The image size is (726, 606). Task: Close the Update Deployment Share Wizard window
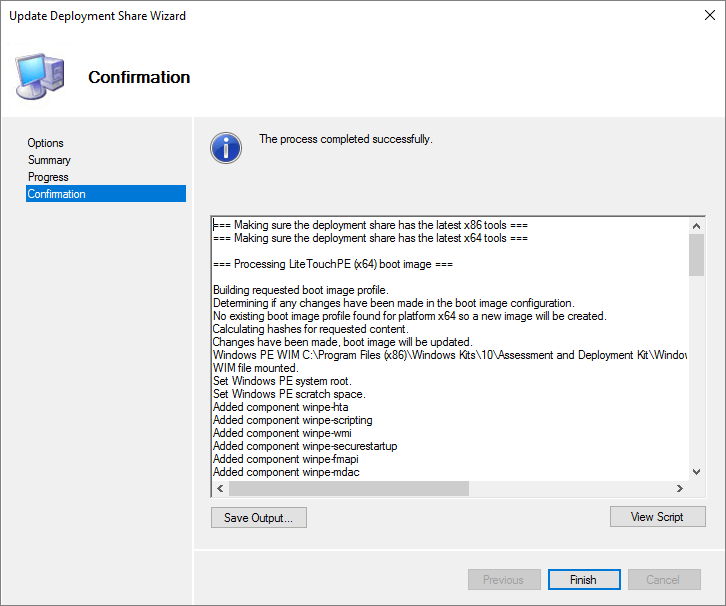tap(702, 16)
